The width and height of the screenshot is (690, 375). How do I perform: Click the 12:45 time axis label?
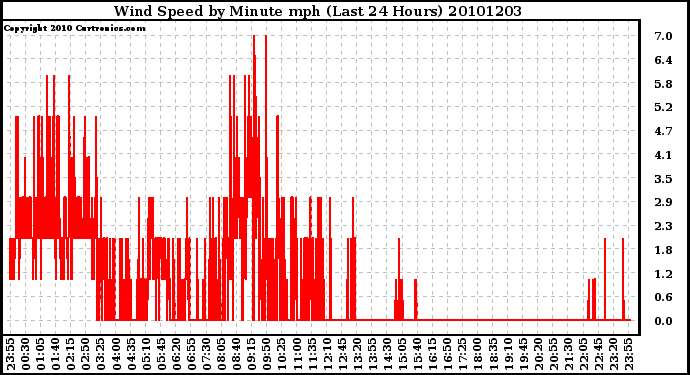[342, 355]
